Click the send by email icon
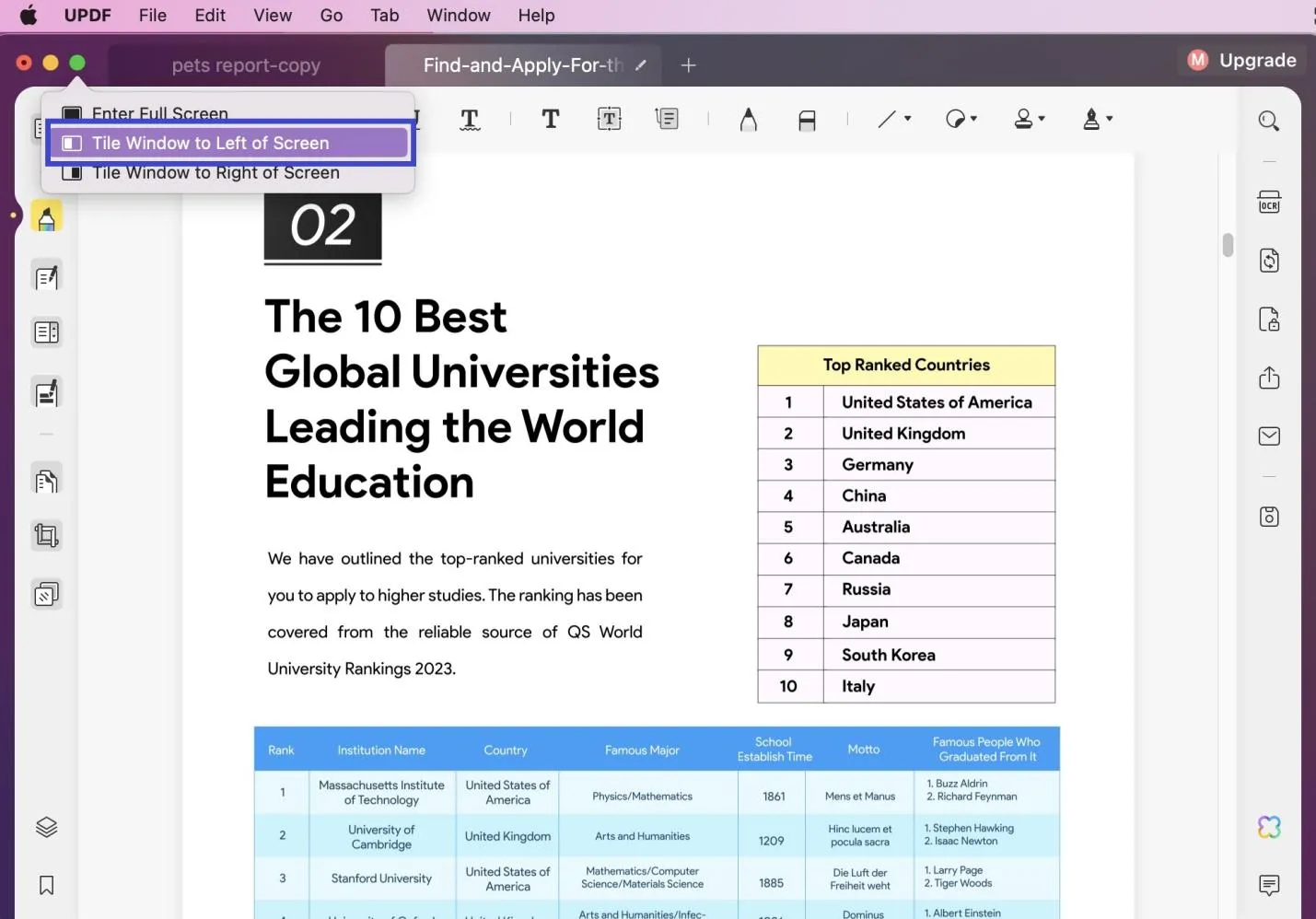Viewport: 1316px width, 919px height. 1269,436
